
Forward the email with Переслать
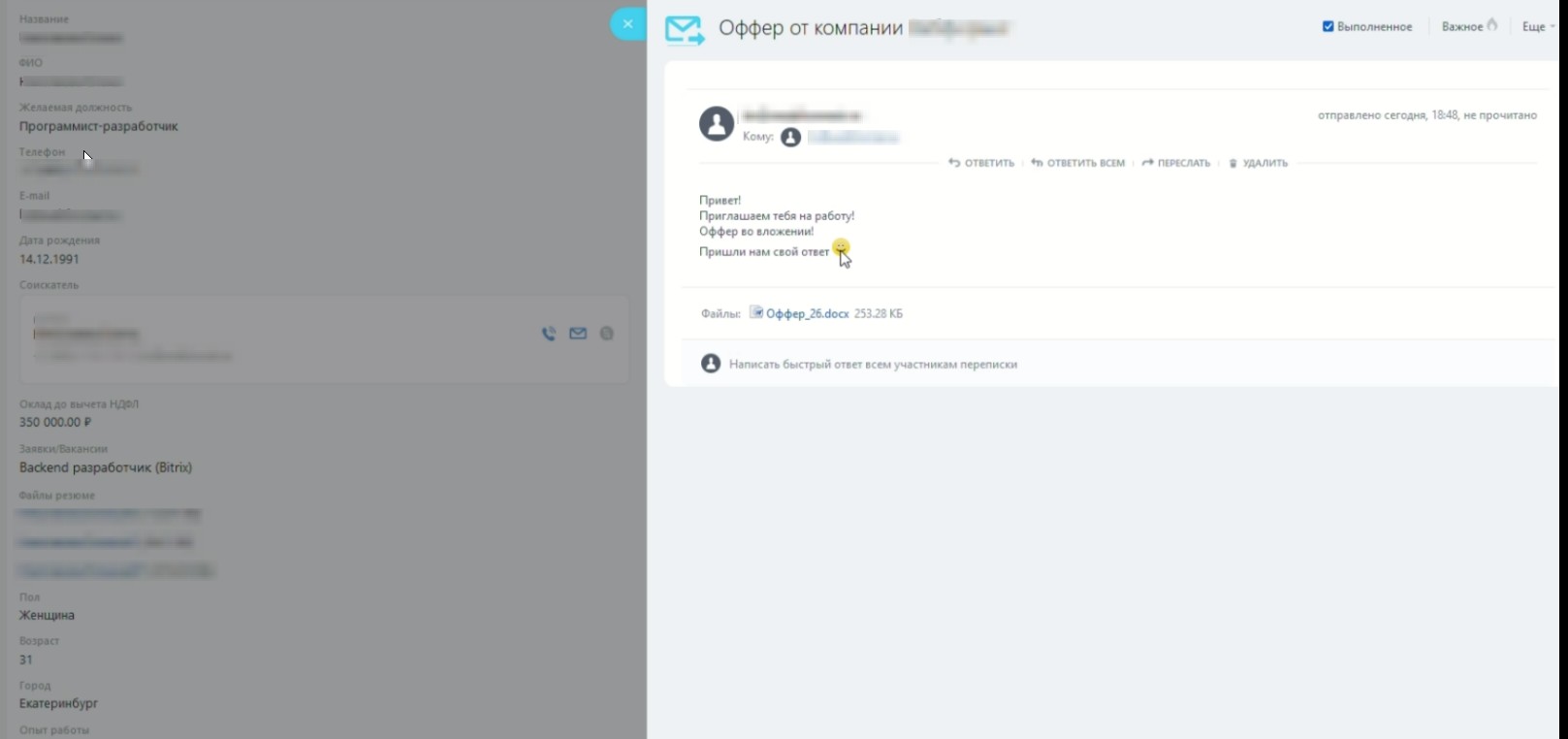[x=1176, y=163]
